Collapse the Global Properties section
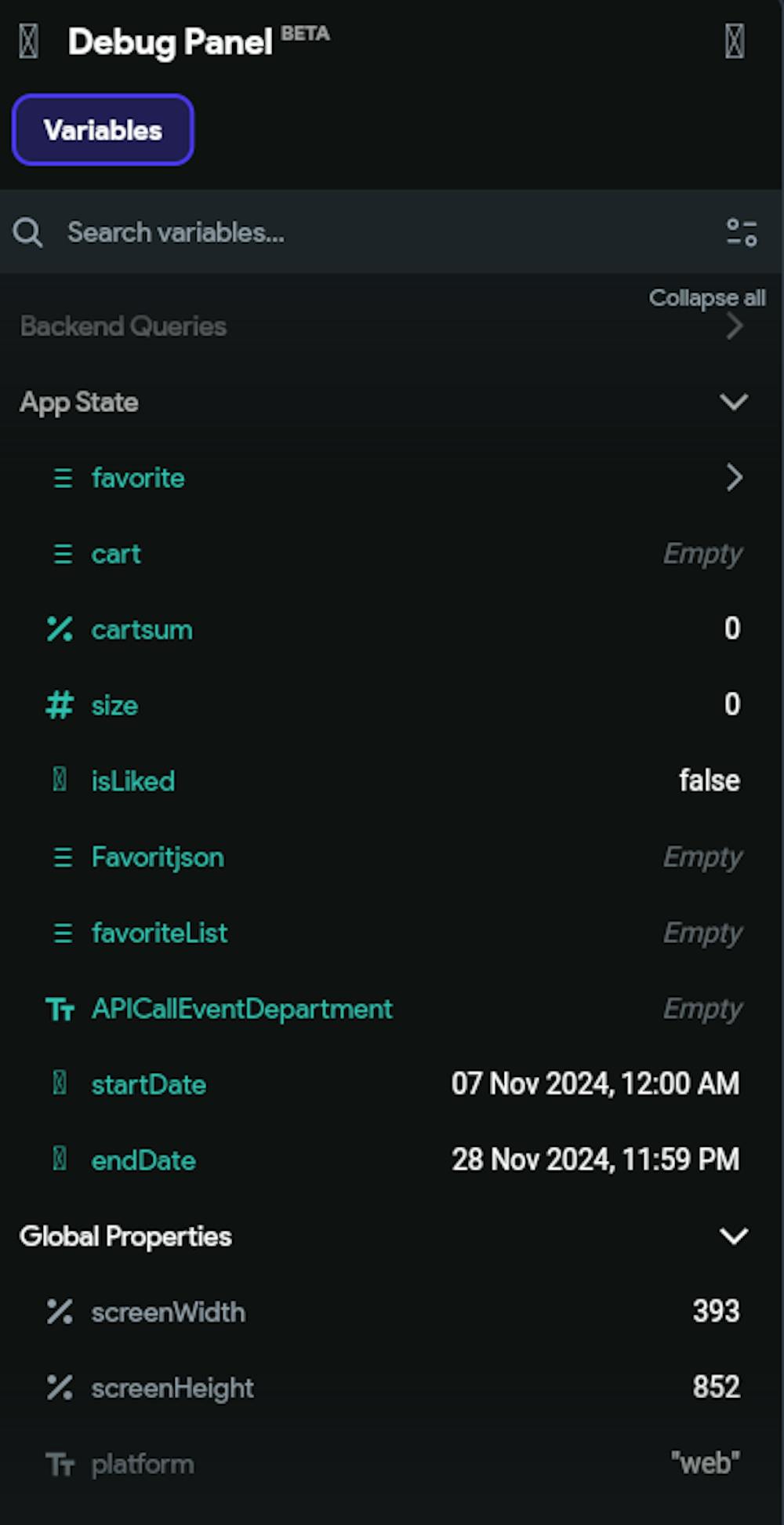Image resolution: width=784 pixels, height=1525 pixels. [x=734, y=1236]
